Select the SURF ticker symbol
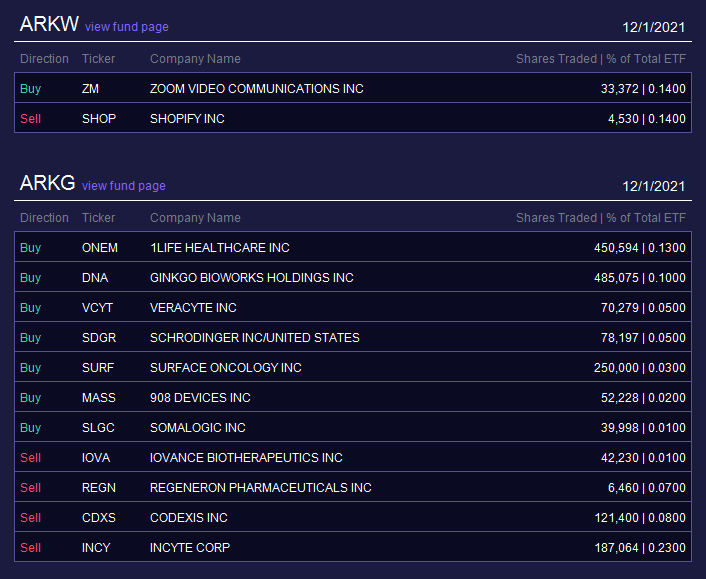This screenshot has width=706, height=579. [x=98, y=368]
